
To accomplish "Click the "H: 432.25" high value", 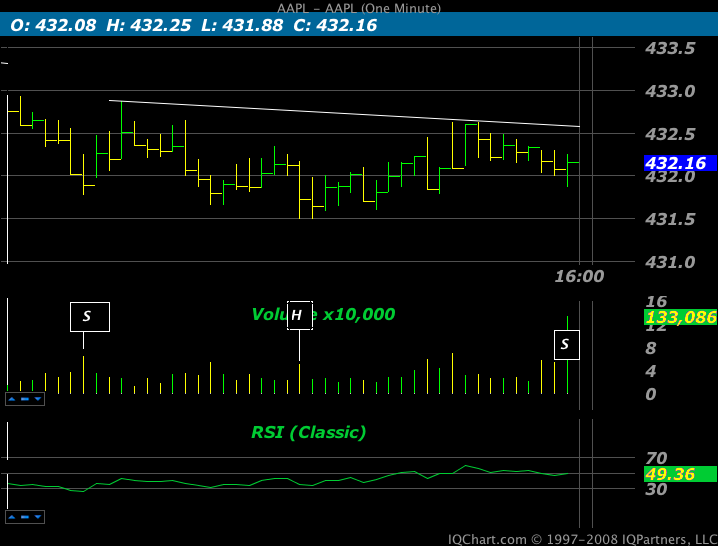I will pos(149,25).
